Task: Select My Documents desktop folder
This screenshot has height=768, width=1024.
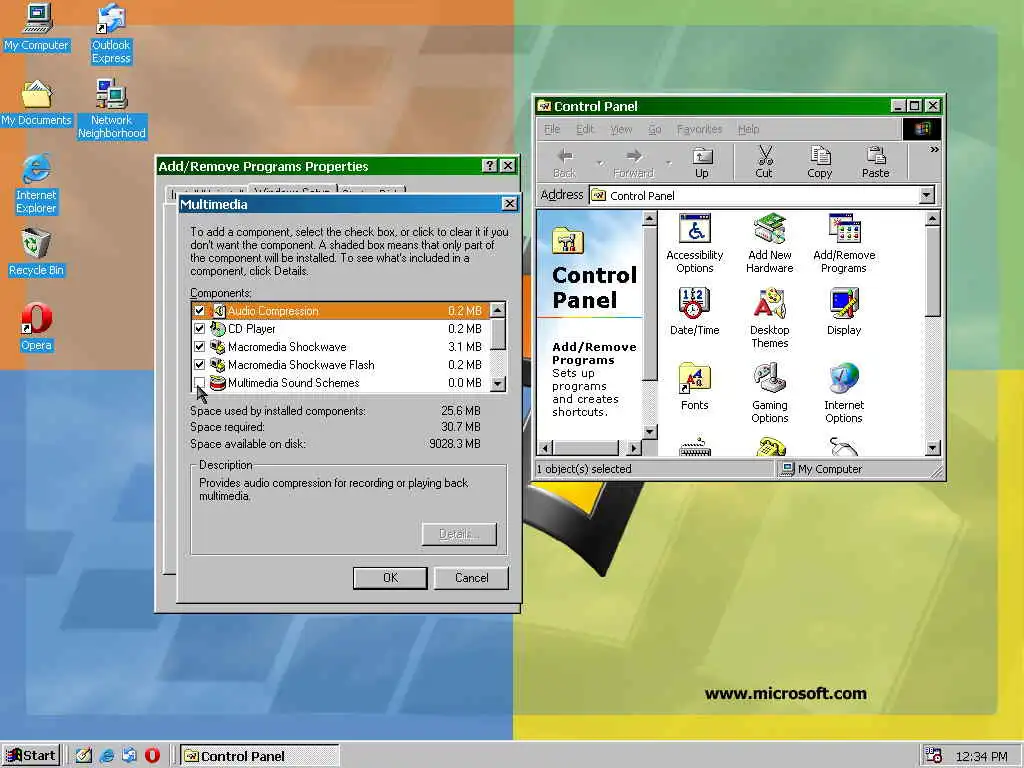Action: tap(37, 103)
